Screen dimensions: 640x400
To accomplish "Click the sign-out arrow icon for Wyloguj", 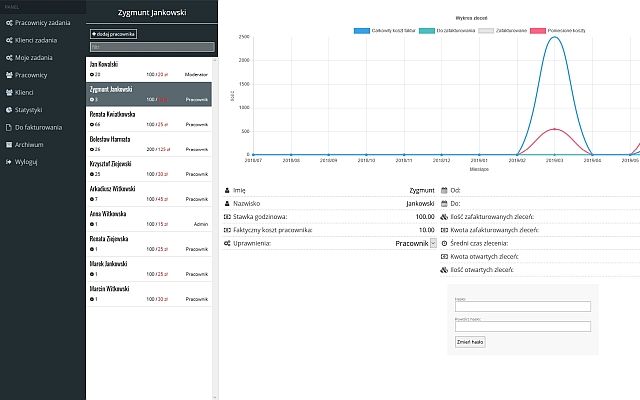I will click(x=8, y=161).
